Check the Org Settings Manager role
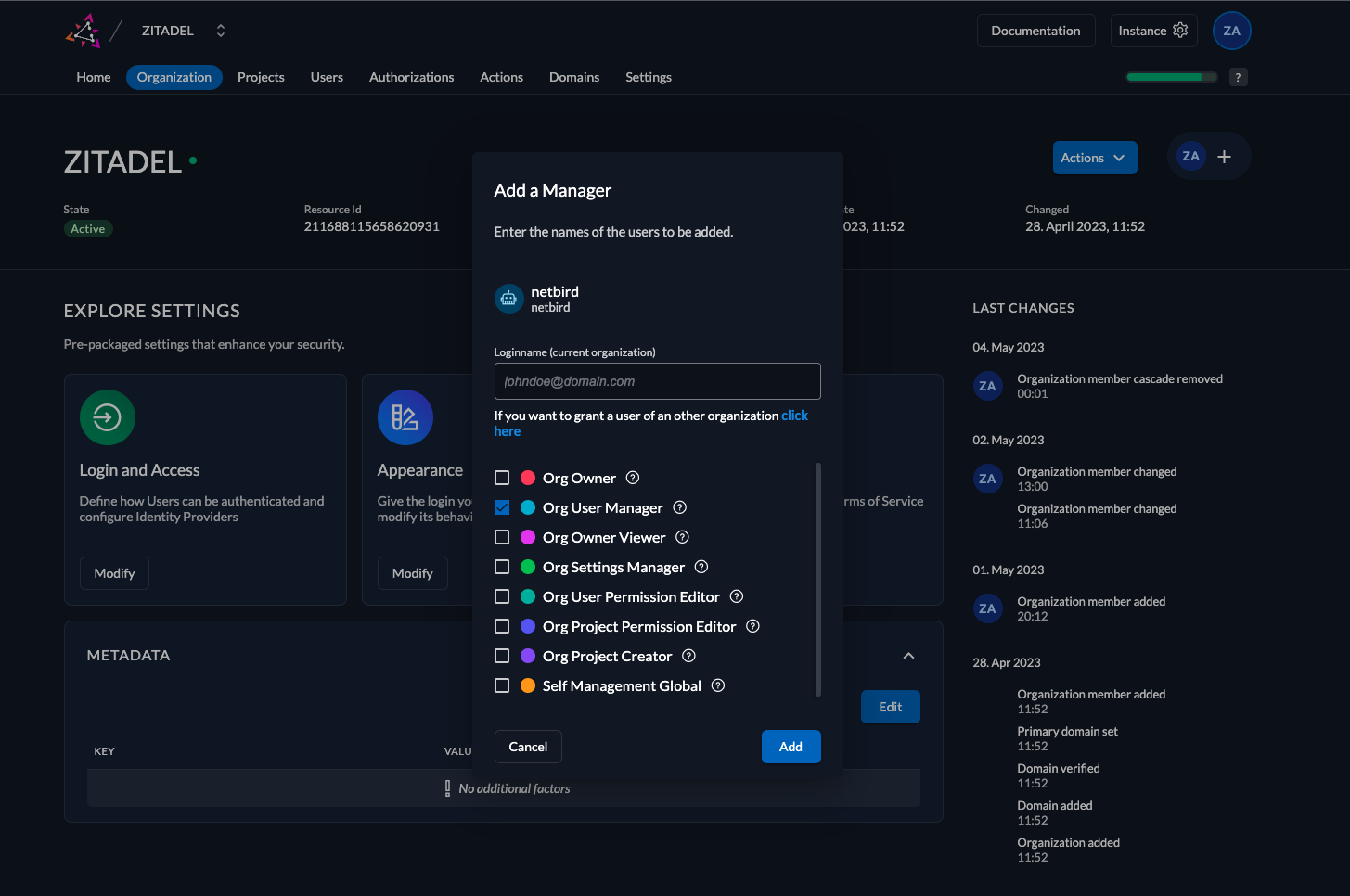 [x=502, y=567]
